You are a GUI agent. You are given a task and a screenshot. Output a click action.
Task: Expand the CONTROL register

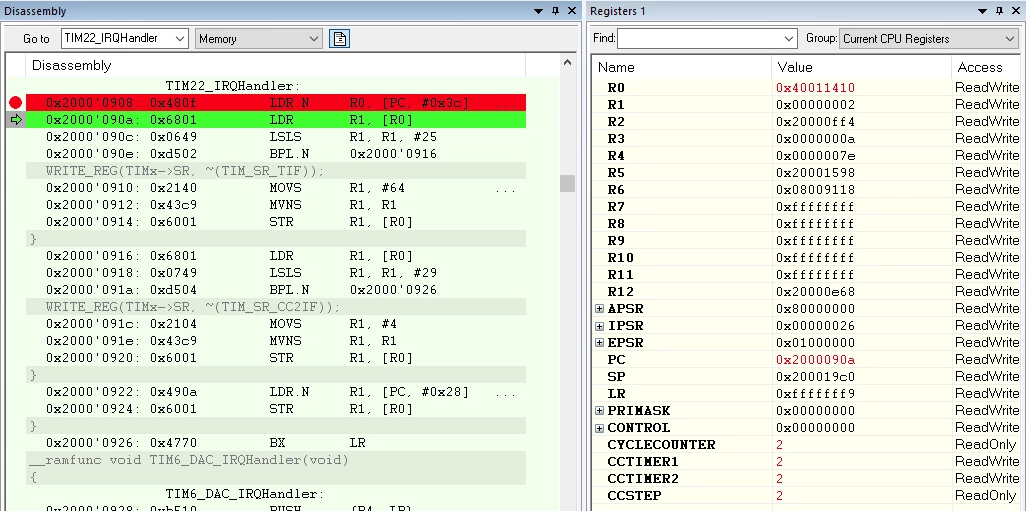point(599,427)
